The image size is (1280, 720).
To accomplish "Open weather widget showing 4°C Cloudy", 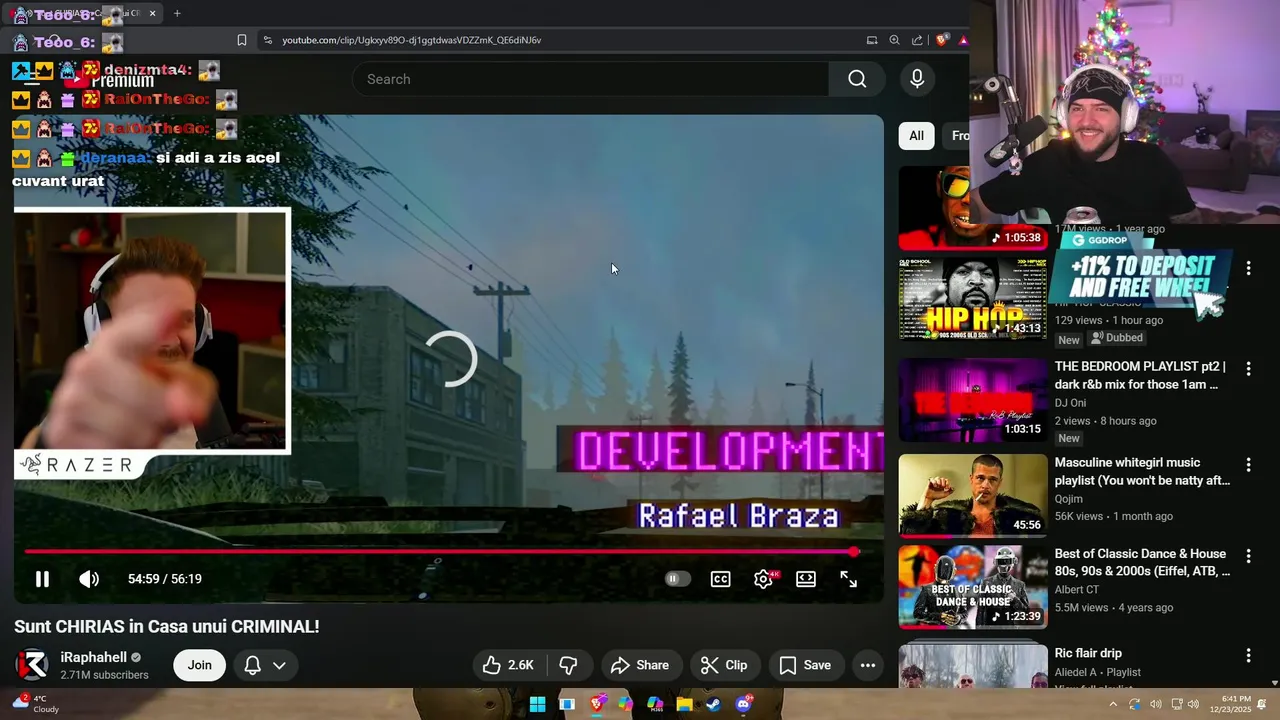I will 36,704.
